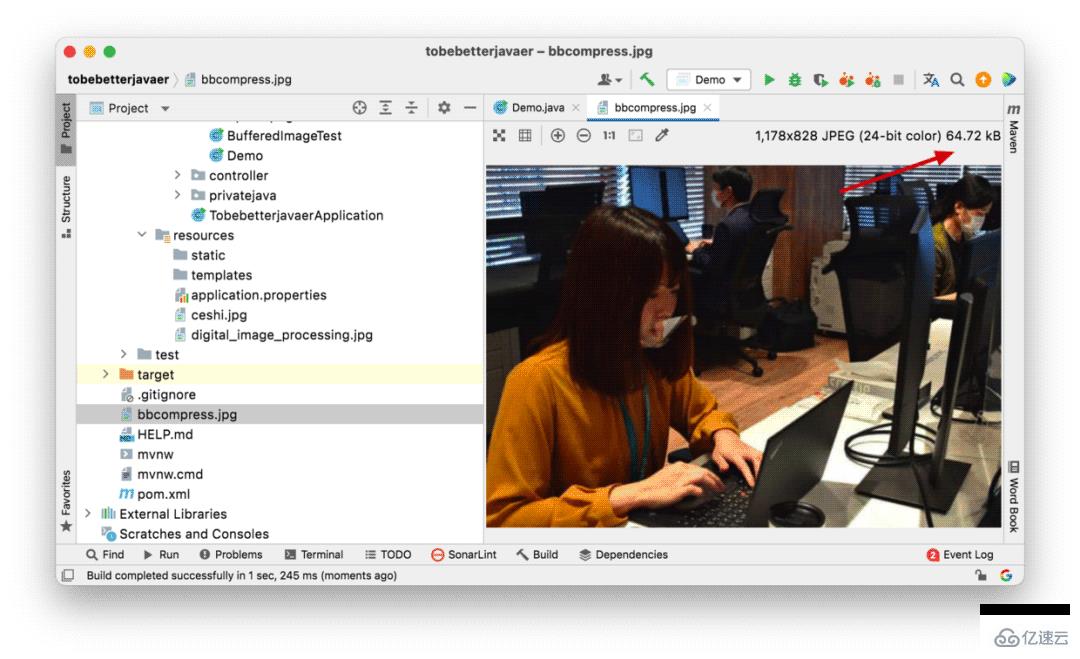Image resolution: width=1080 pixels, height=659 pixels.
Task: Click the Build project hammer icon
Action: tap(647, 79)
